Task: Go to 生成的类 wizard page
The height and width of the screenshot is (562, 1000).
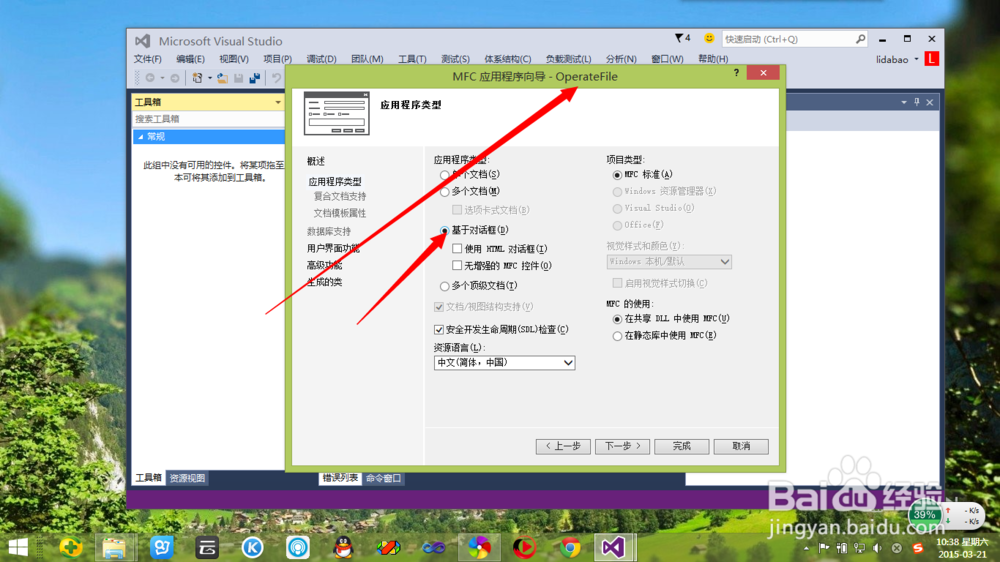Action: pyautogui.click(x=324, y=282)
